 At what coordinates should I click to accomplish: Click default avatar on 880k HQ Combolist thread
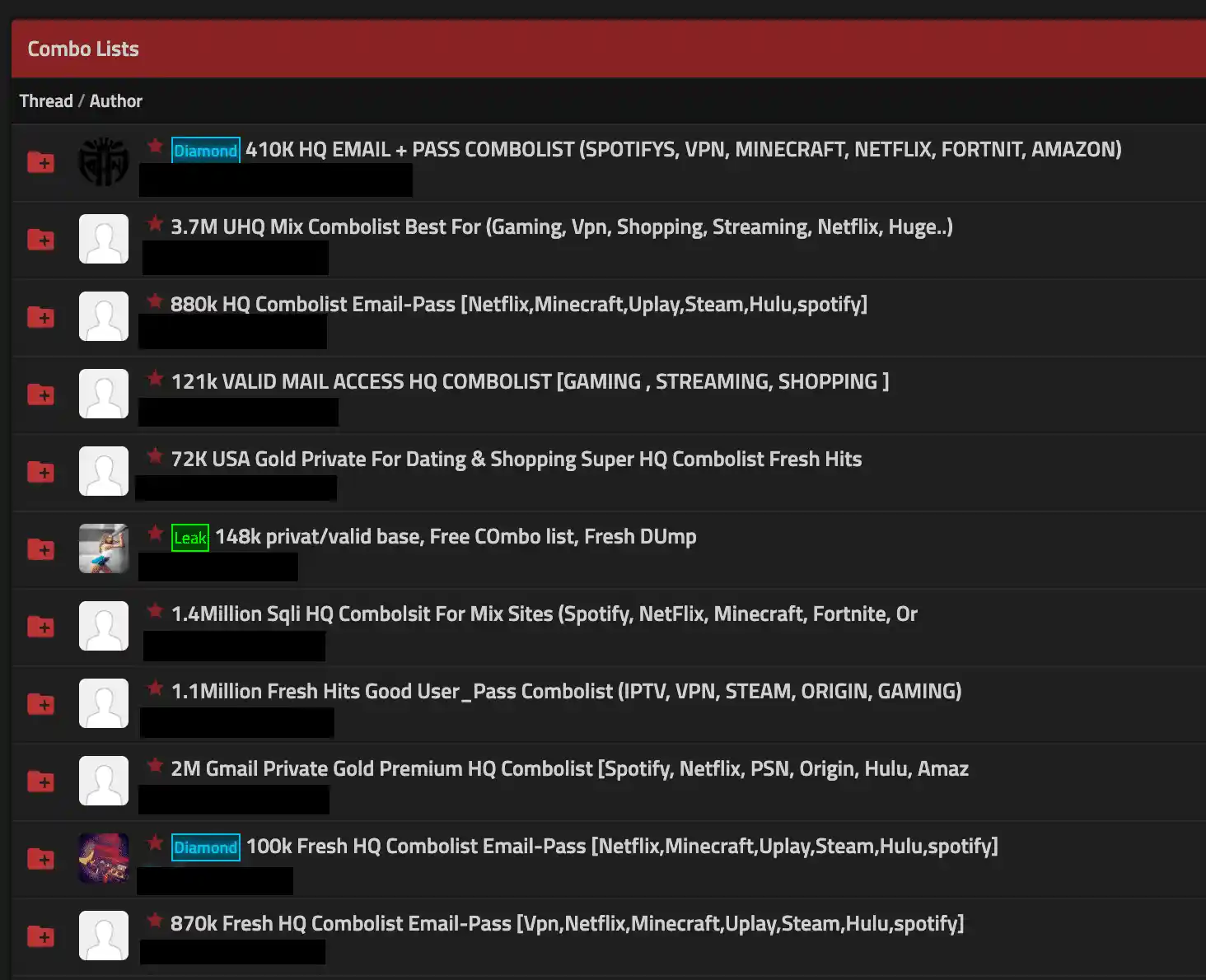104,316
